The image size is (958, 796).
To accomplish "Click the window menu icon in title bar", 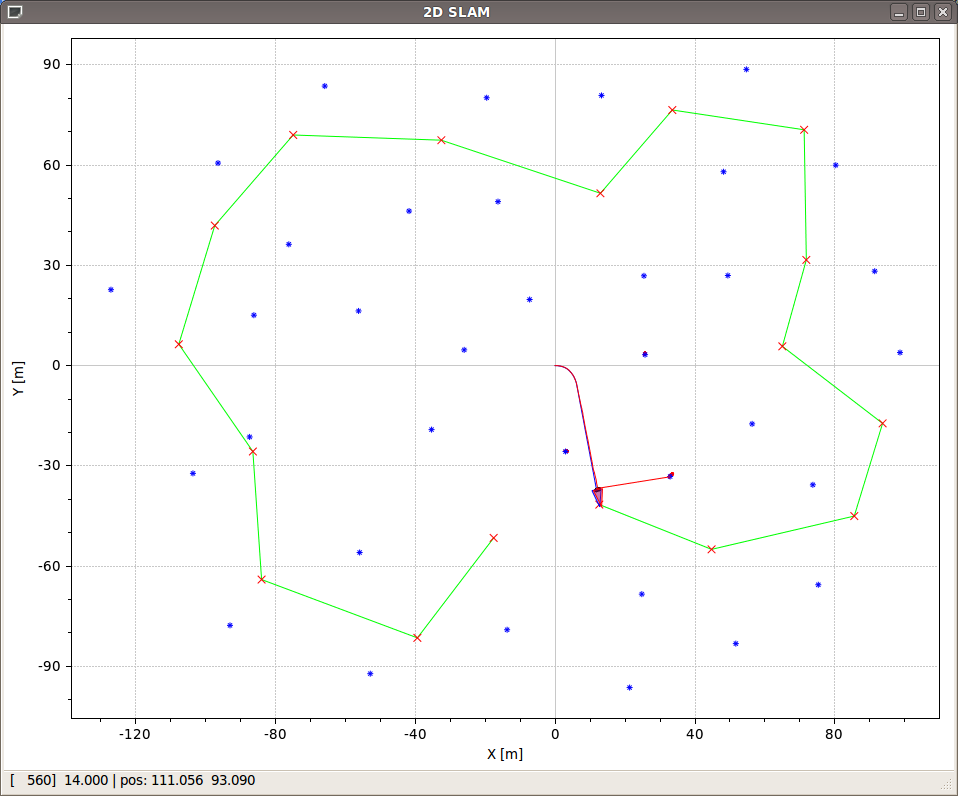I will pos(14,12).
